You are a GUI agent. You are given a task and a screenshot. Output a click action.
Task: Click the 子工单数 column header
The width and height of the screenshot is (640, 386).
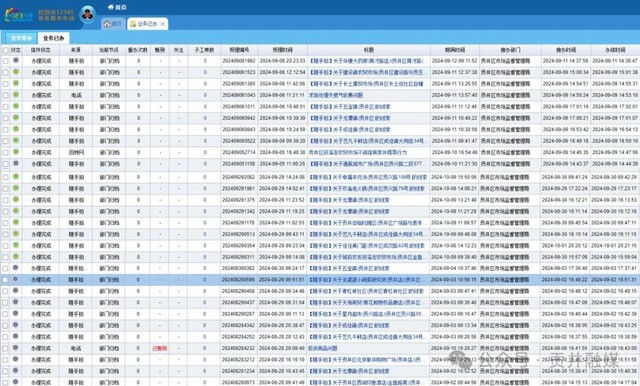click(x=204, y=50)
